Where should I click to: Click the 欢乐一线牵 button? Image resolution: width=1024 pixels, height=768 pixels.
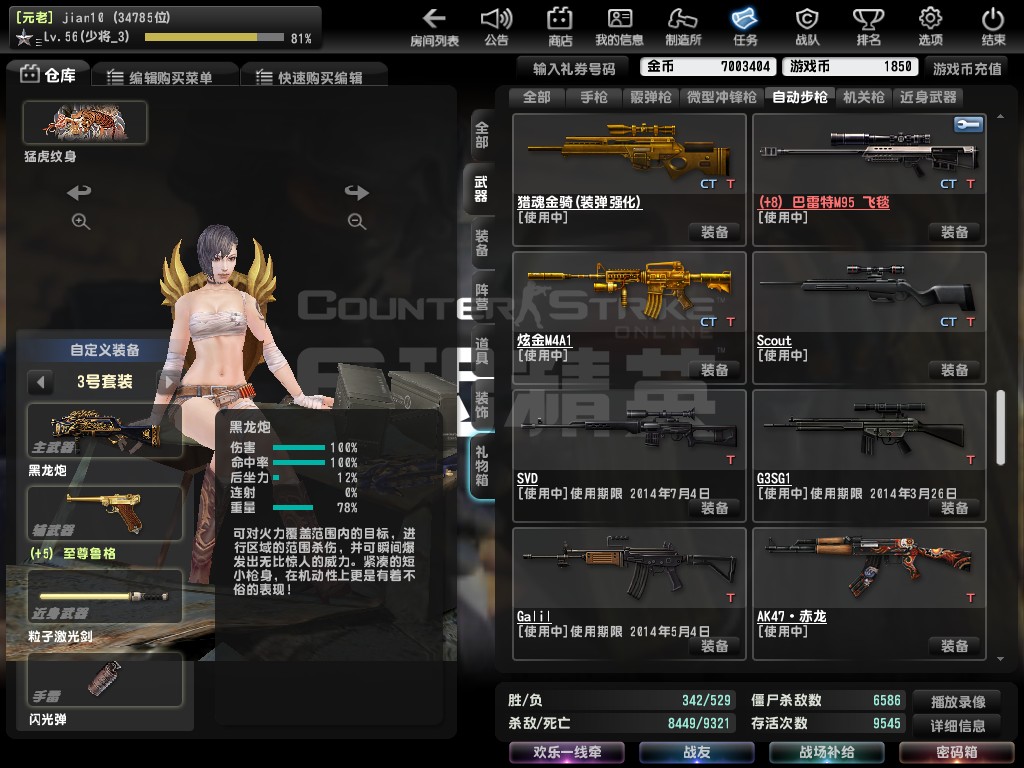point(567,752)
